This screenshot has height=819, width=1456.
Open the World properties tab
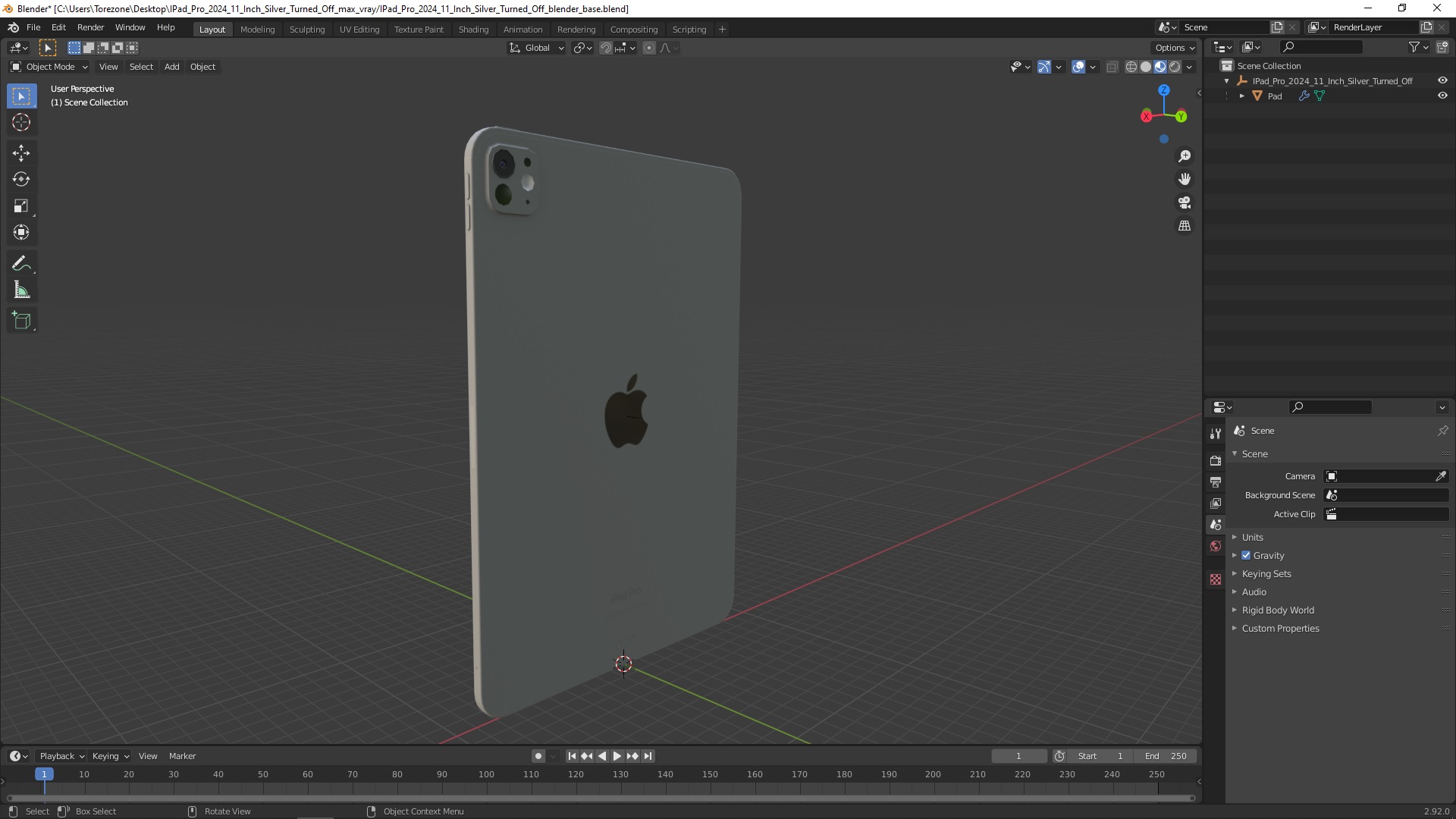(1216, 546)
